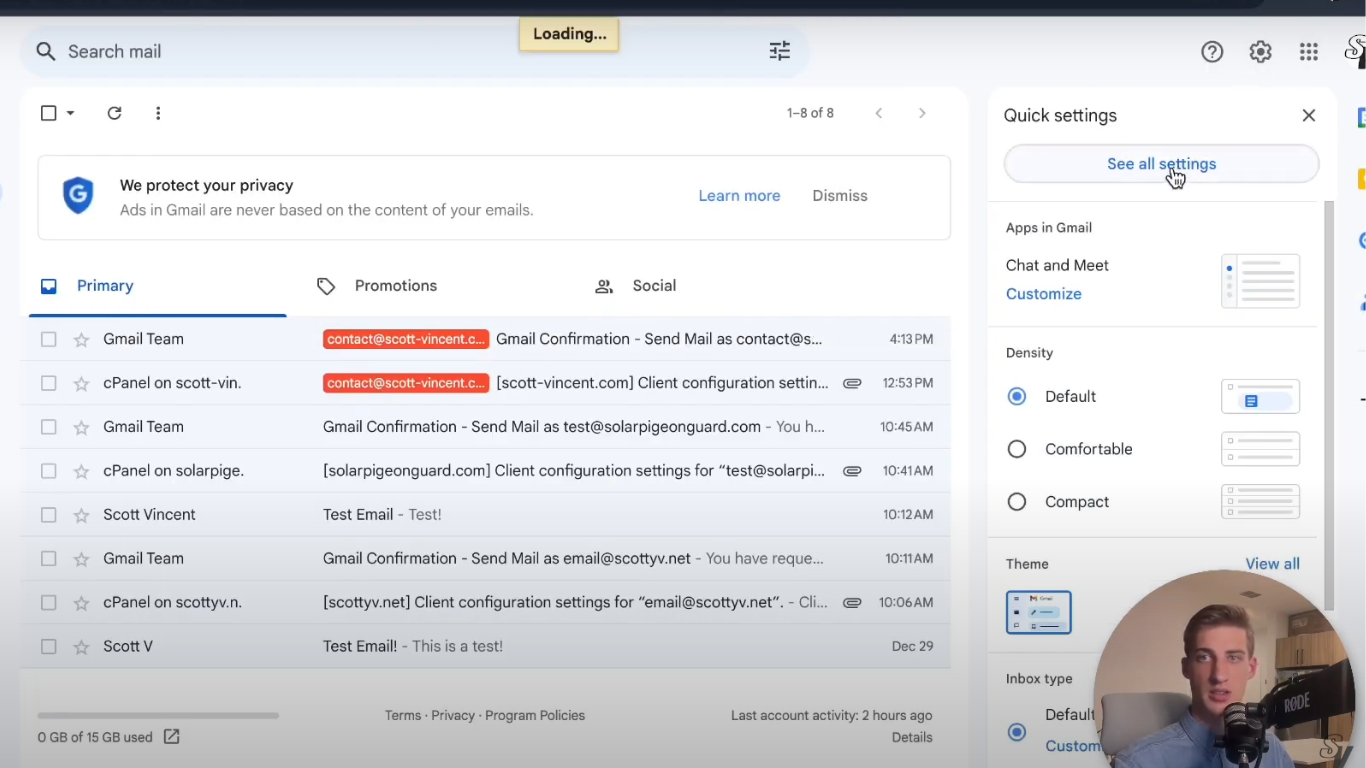Go to older emails arrow
Viewport: 1366px width, 768px height.
tap(922, 113)
